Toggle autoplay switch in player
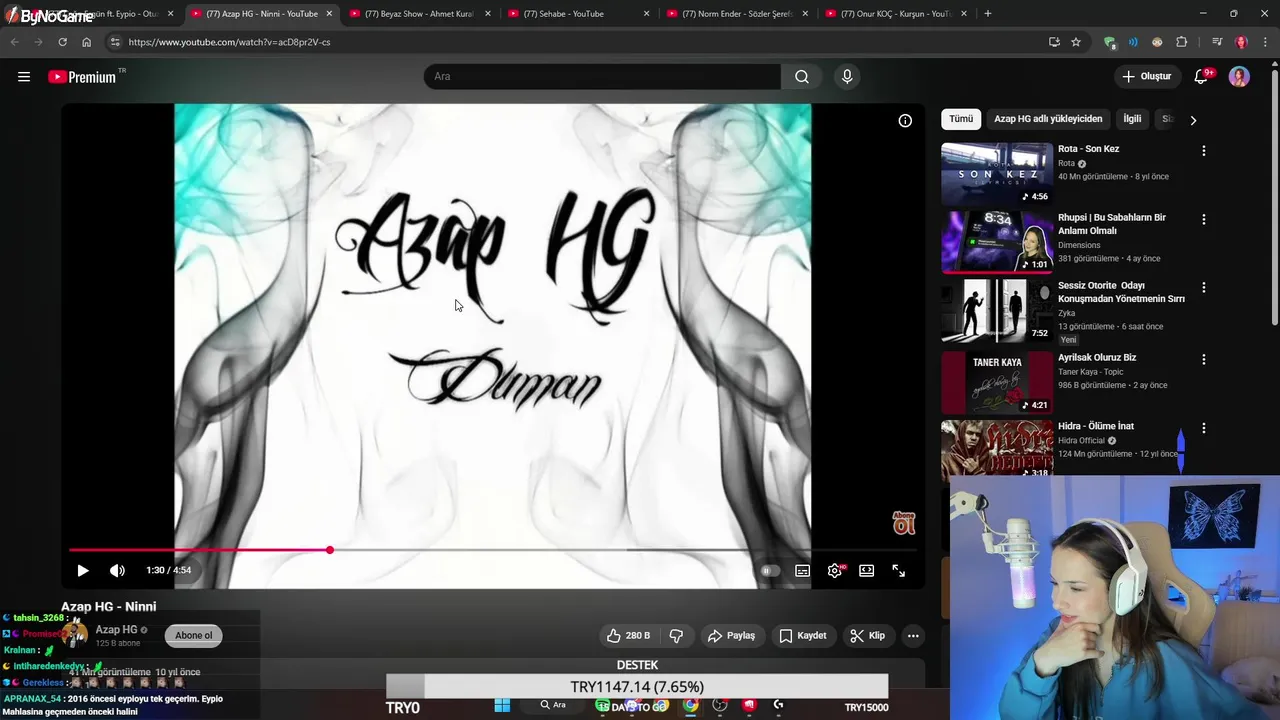Image resolution: width=1280 pixels, height=720 pixels. coord(769,570)
